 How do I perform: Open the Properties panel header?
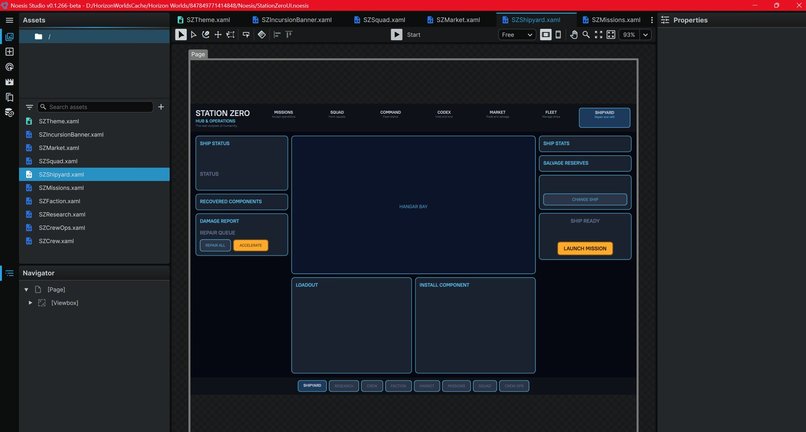coord(690,20)
